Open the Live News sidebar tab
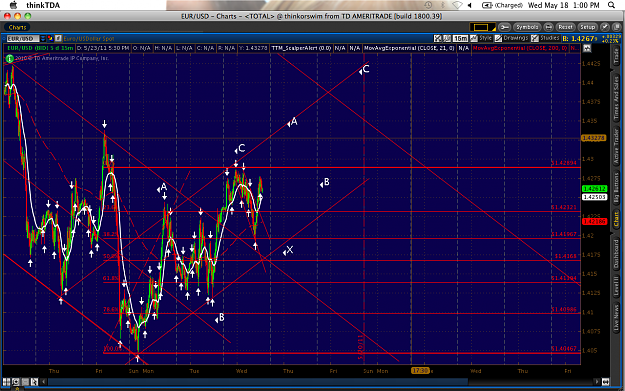Screen dimensions: 625x391 [x=616, y=318]
